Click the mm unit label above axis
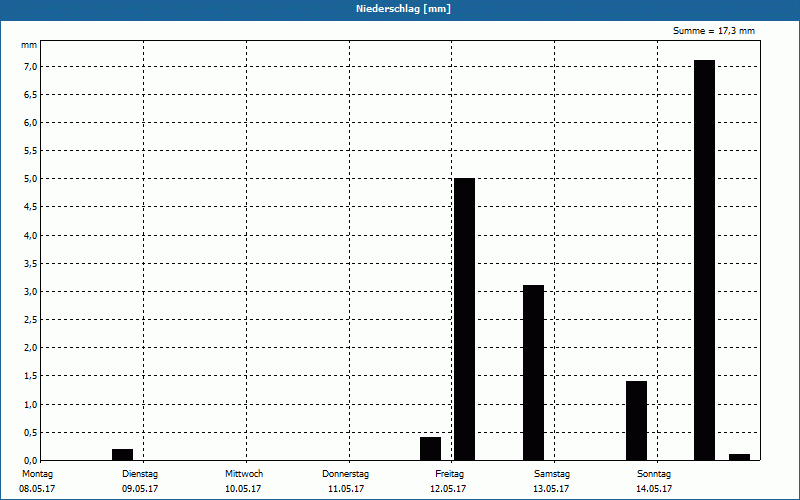800x500 pixels. (x=29, y=45)
